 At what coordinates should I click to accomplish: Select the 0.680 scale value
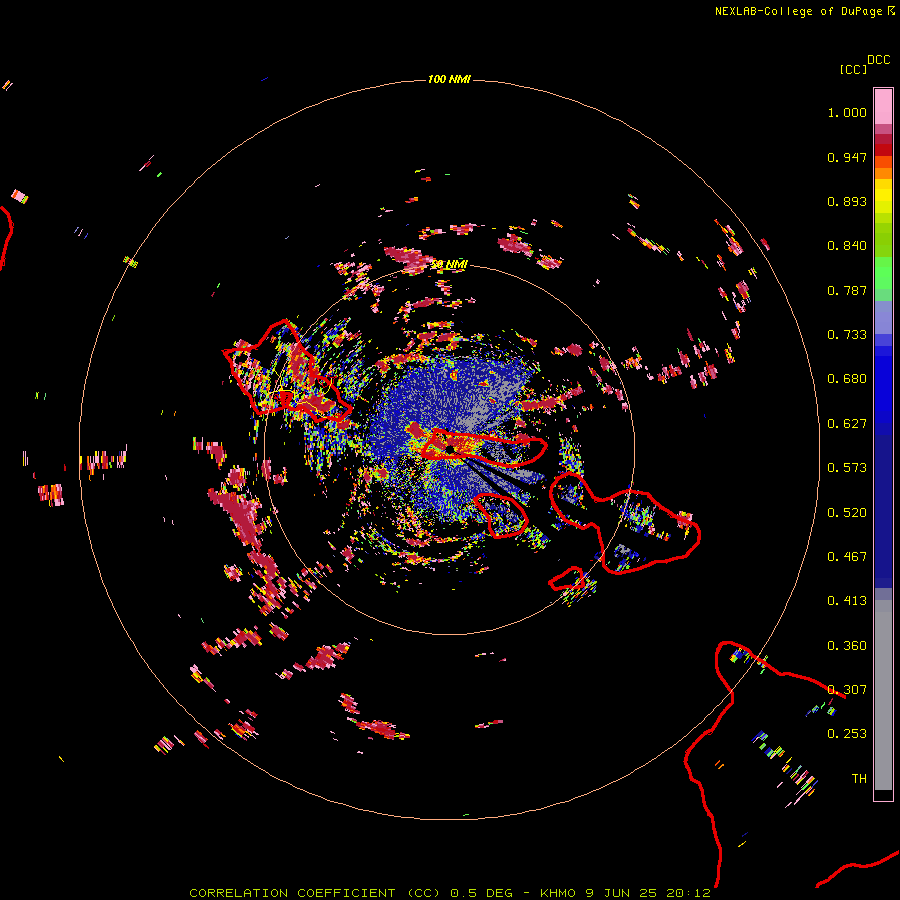pos(847,379)
